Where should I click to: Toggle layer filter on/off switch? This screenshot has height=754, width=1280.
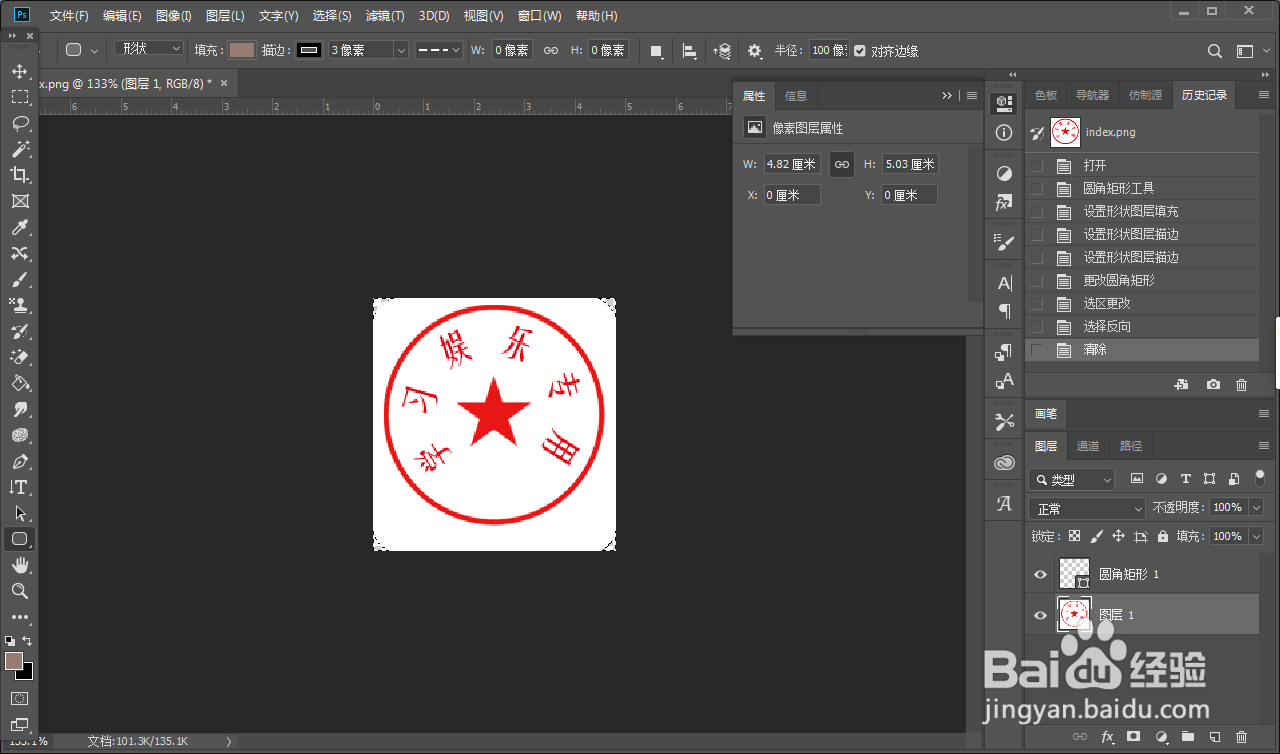(1259, 479)
